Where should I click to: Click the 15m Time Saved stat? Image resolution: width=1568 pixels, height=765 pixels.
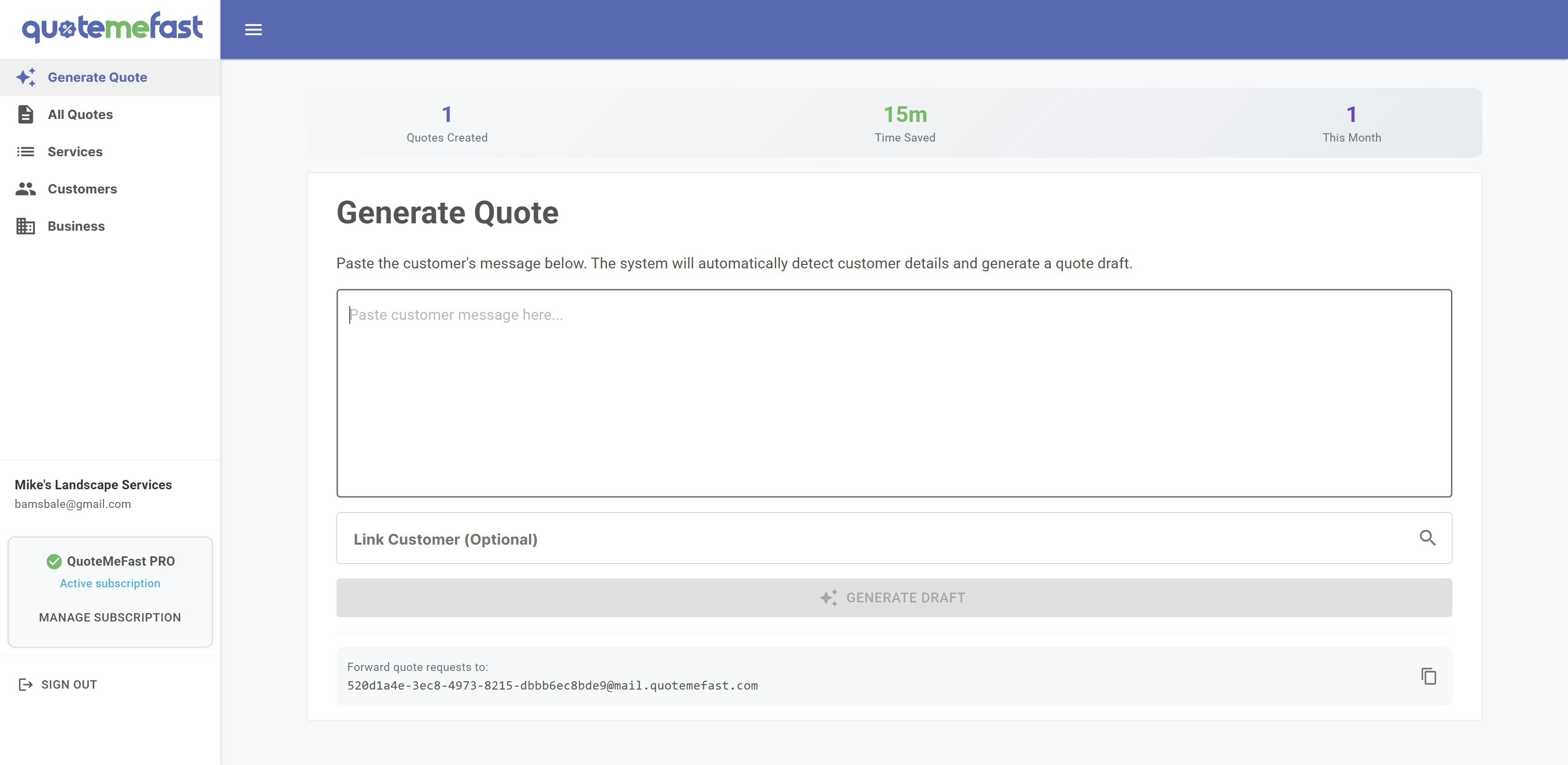905,123
